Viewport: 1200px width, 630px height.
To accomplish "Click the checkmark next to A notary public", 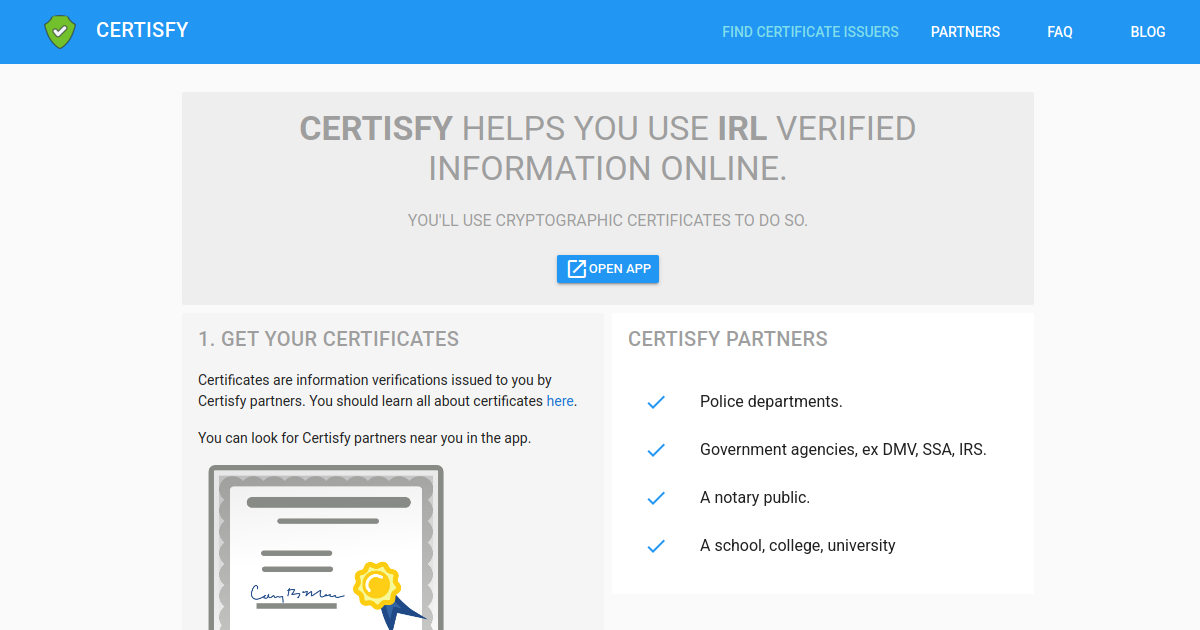I will (x=656, y=498).
